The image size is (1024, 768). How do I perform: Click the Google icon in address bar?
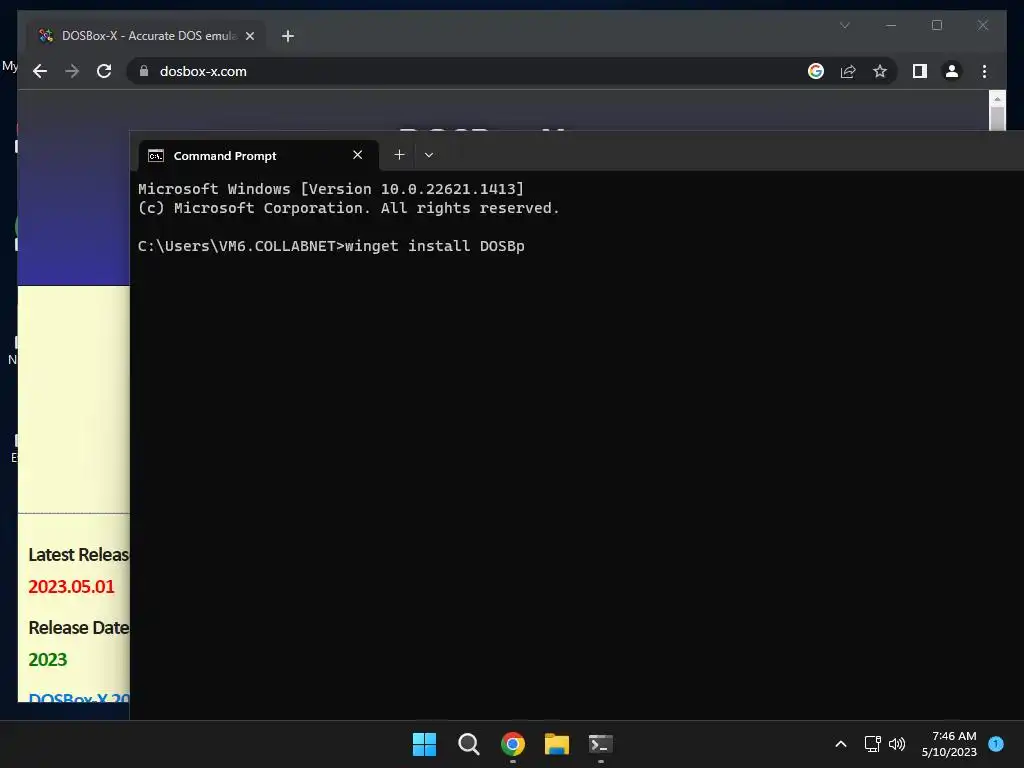click(816, 71)
